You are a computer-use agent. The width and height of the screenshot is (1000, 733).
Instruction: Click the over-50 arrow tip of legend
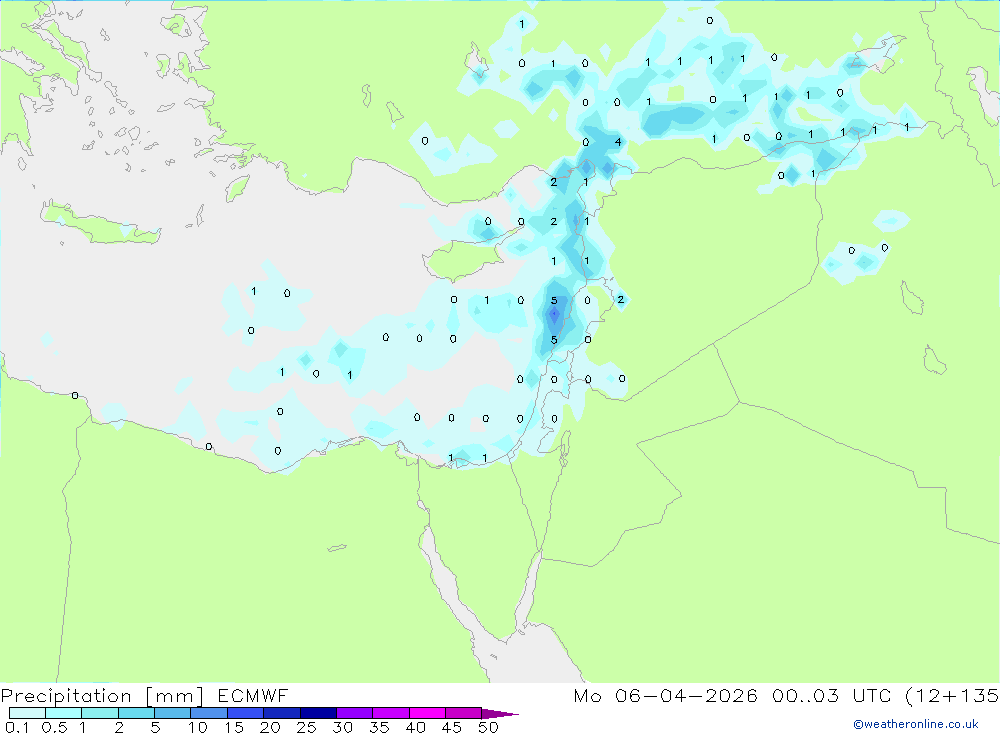tap(500, 714)
